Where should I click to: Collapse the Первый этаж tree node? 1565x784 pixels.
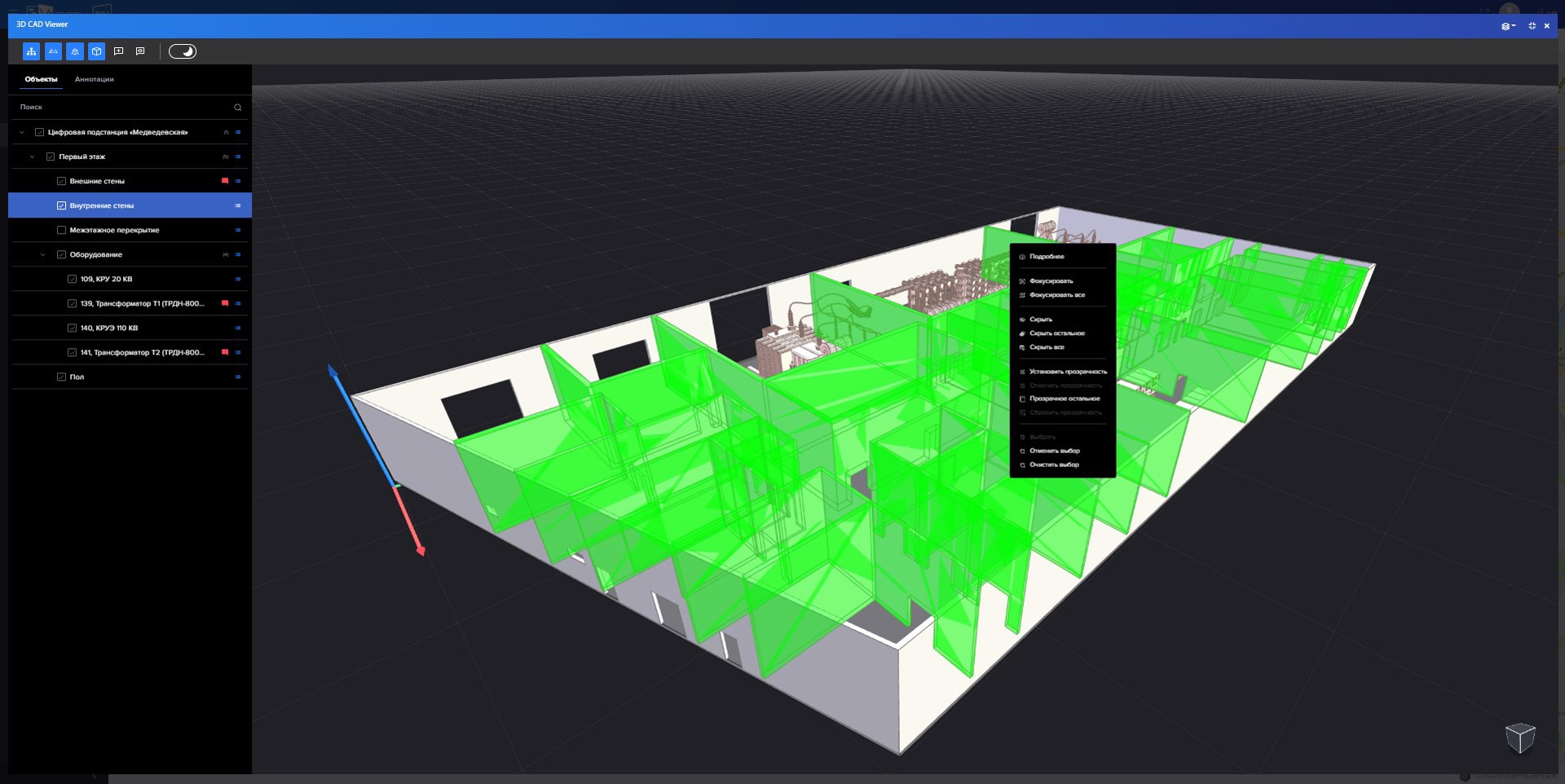tap(33, 157)
